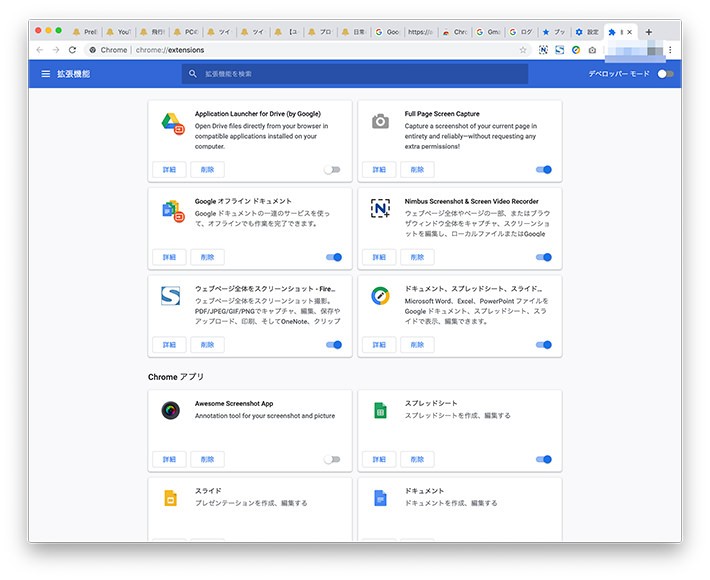Focus the extensions search field

point(355,73)
